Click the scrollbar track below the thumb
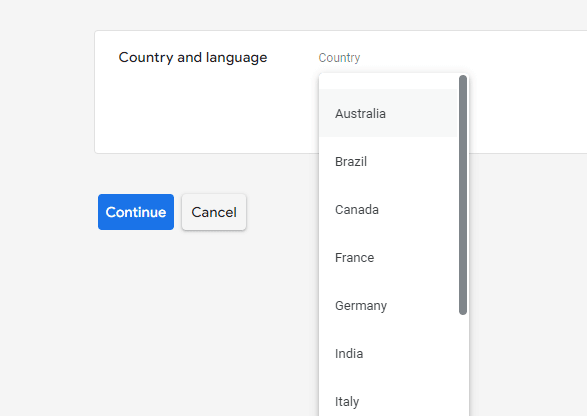The image size is (587, 416). pos(463,365)
